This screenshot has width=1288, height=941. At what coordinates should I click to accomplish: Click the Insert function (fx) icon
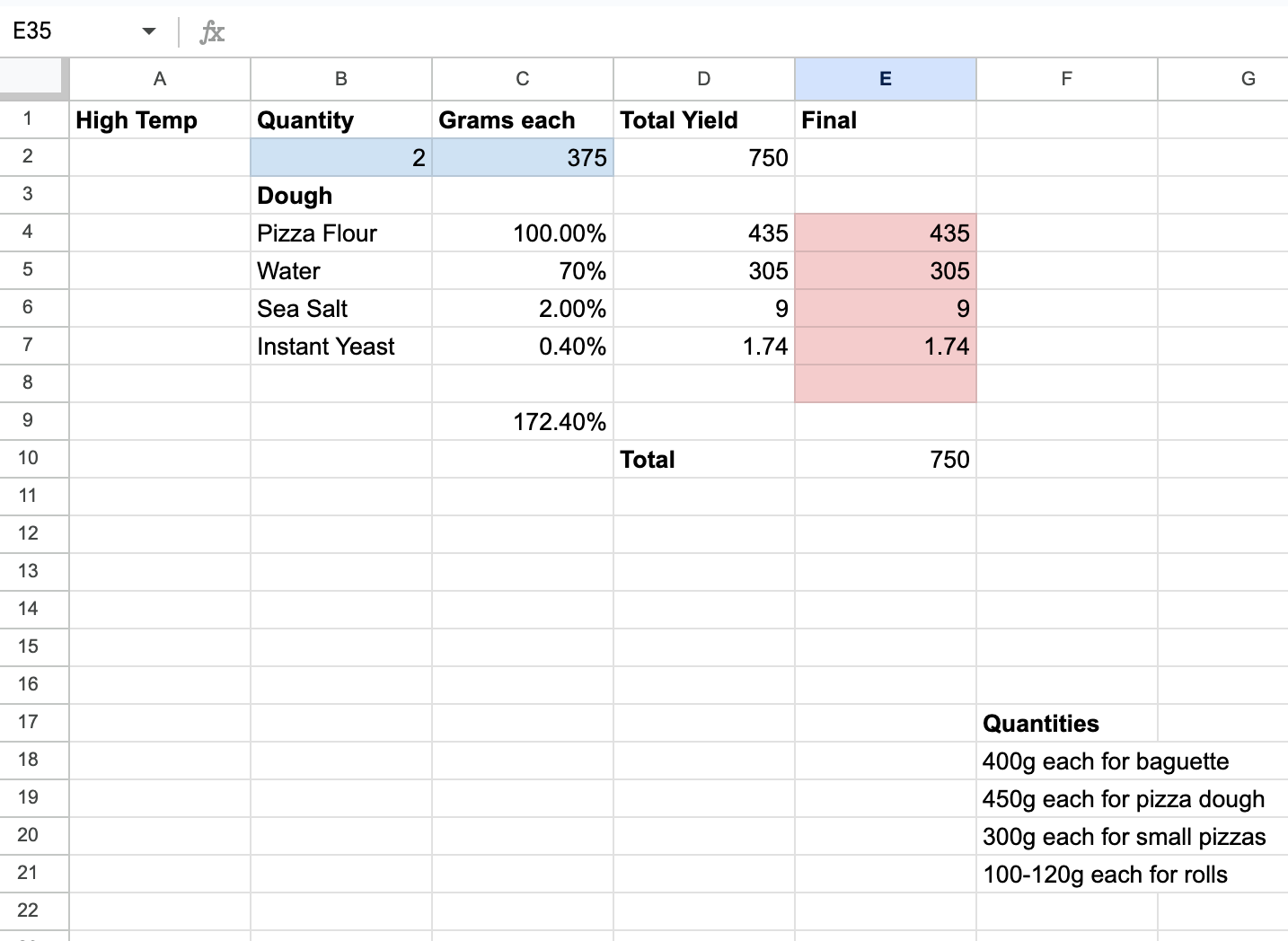[212, 31]
